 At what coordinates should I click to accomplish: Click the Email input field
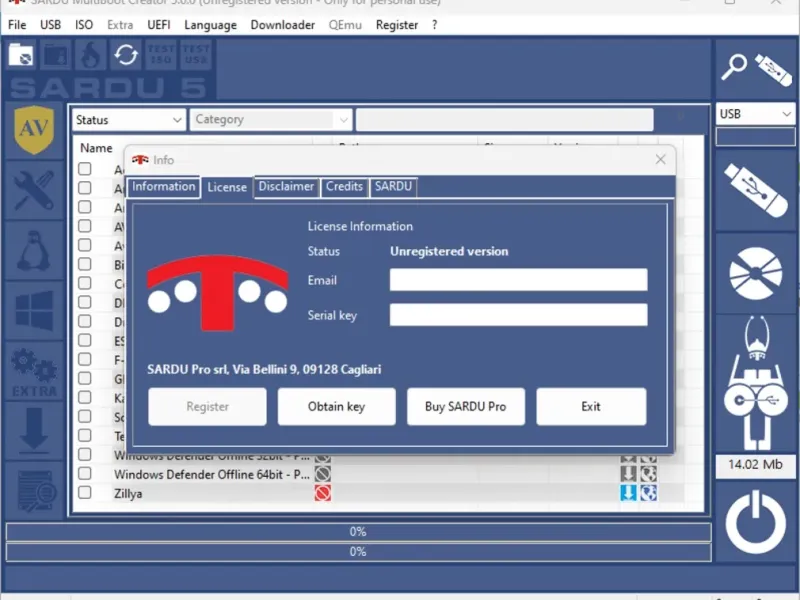tap(518, 280)
